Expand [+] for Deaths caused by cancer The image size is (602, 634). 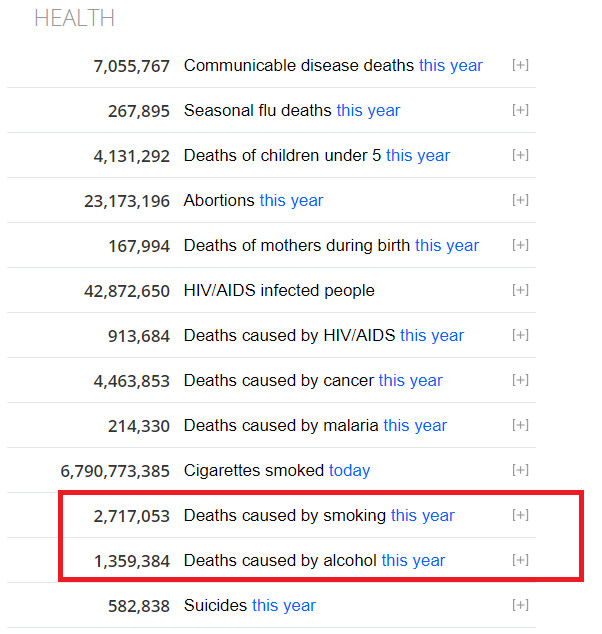coord(520,380)
